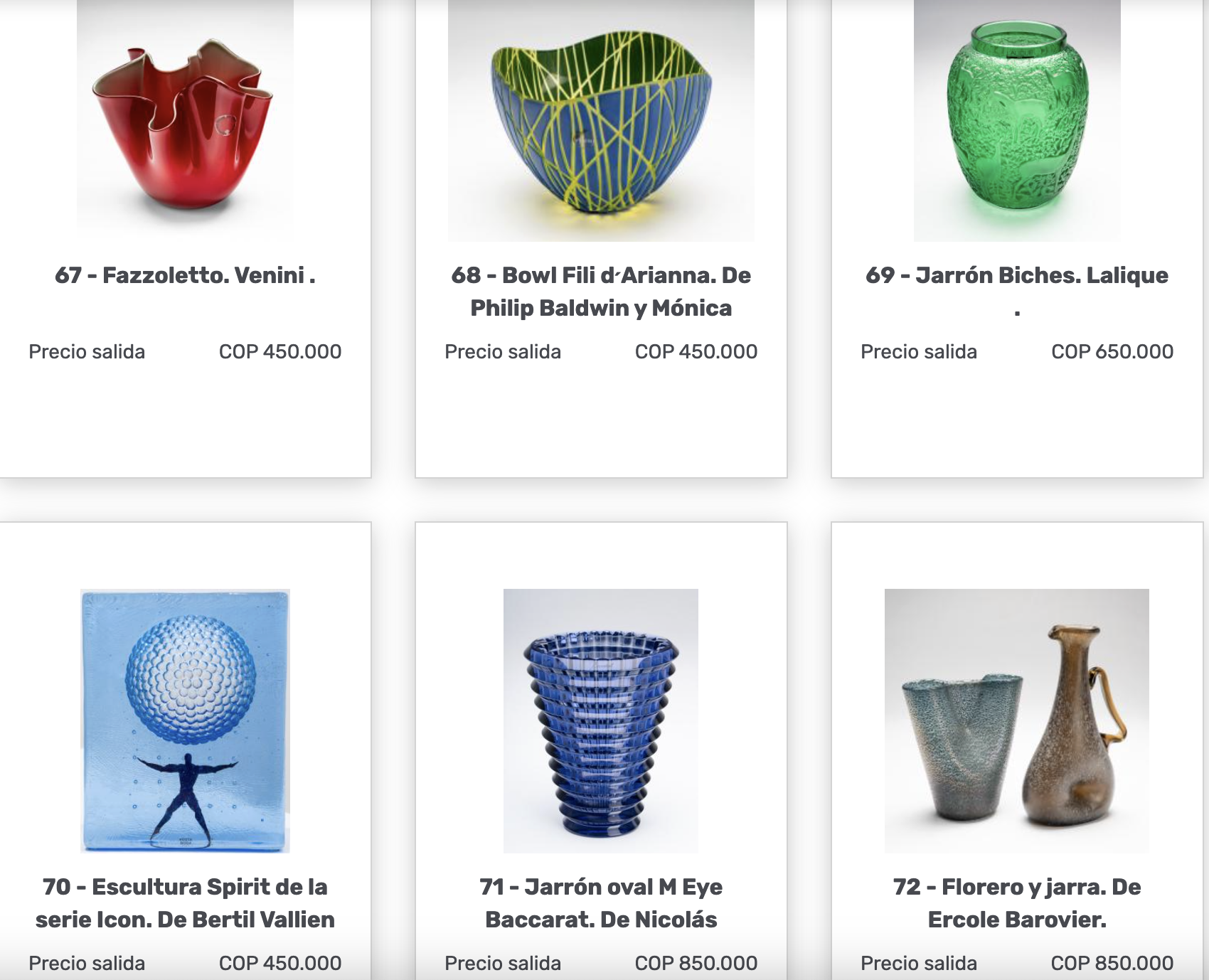Select the COP 850.000 price of lot 72
Image resolution: width=1209 pixels, height=980 pixels.
click(1112, 963)
